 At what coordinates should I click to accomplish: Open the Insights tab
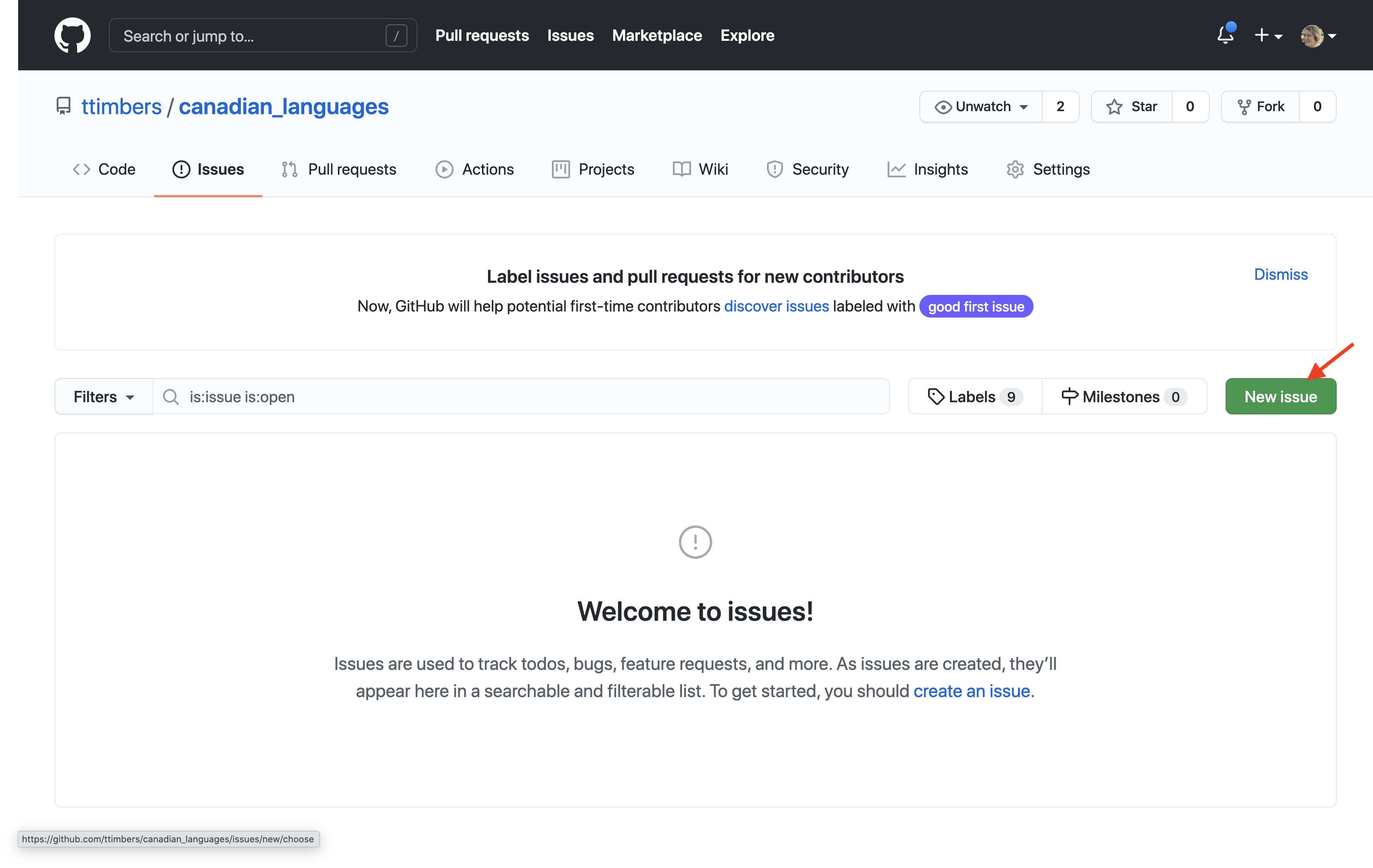[x=928, y=169]
